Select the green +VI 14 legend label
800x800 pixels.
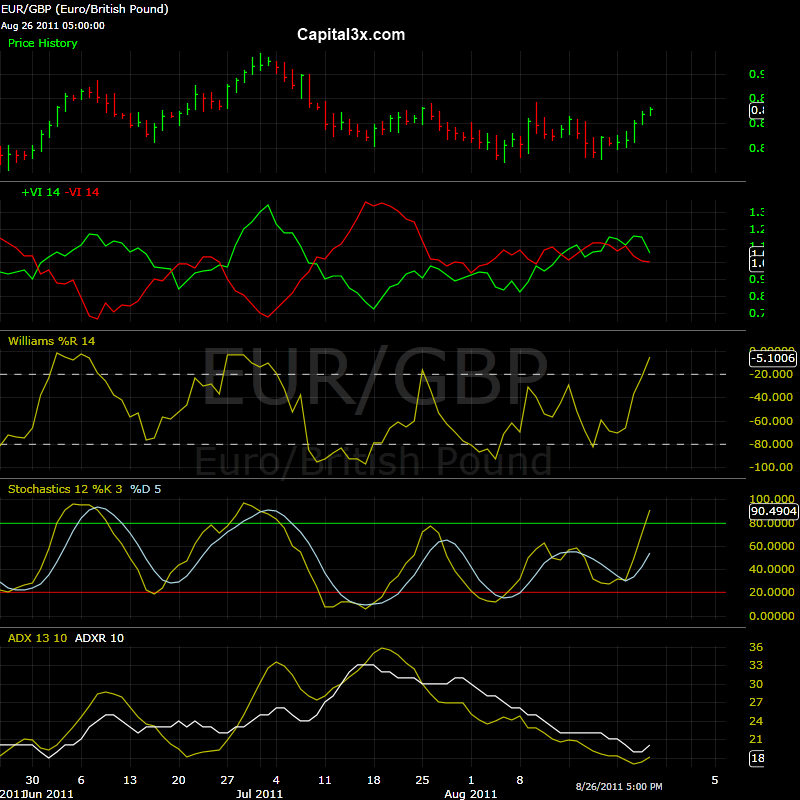[41, 192]
